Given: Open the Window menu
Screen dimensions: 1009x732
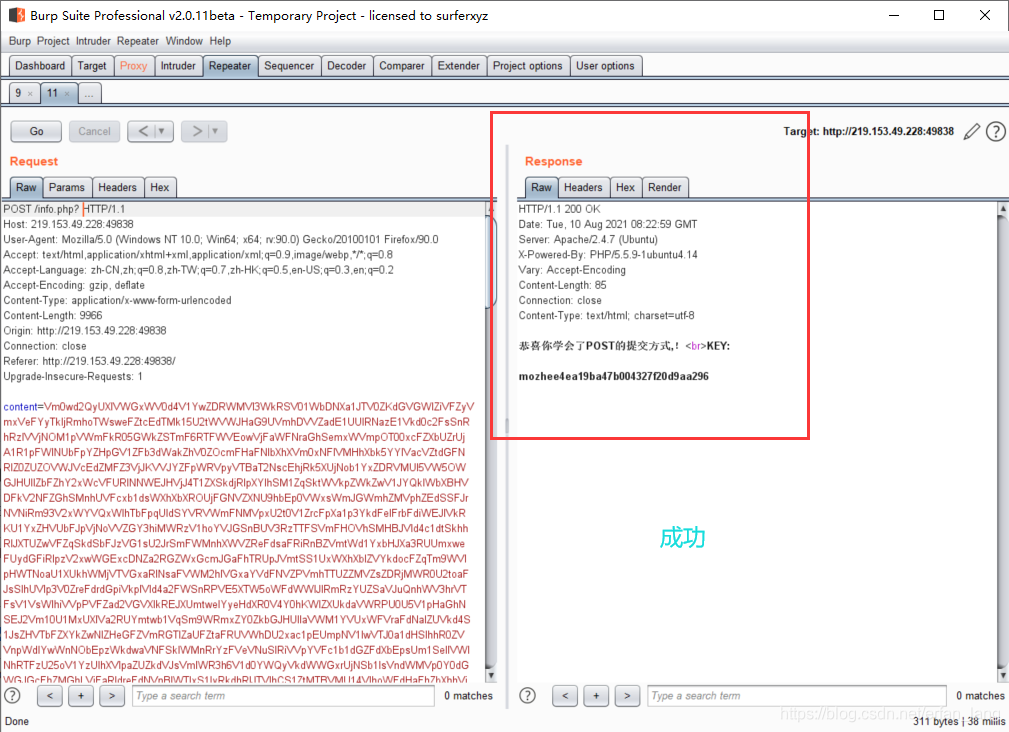Looking at the screenshot, I should coord(184,41).
